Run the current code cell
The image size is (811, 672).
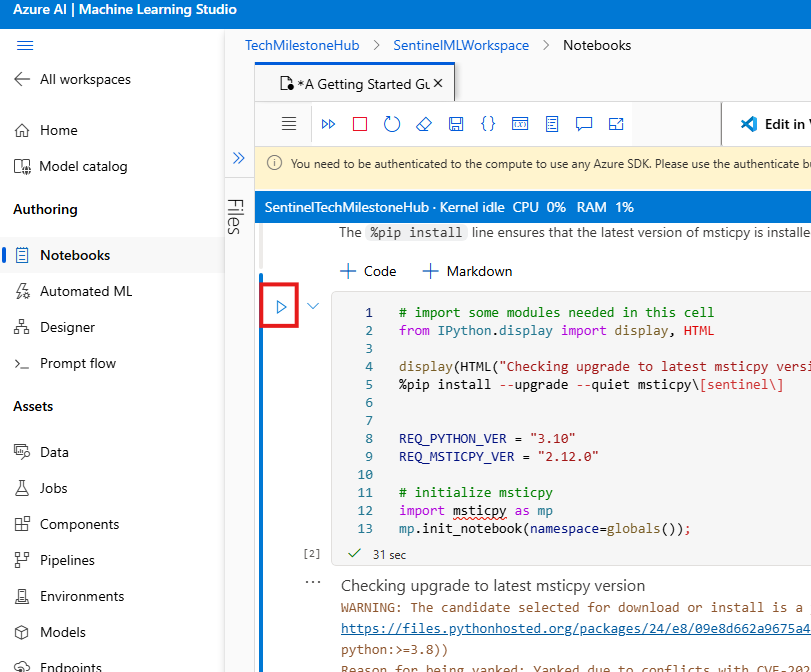point(281,306)
